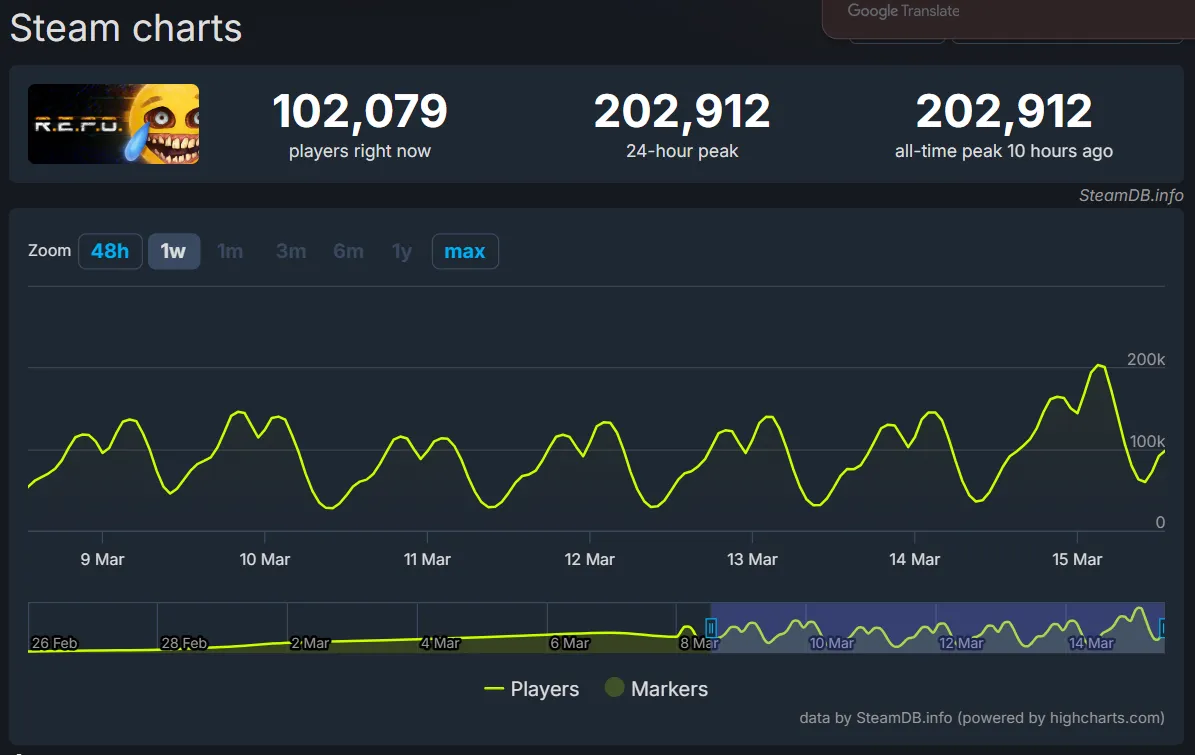Click the disabled 1m zoom option
This screenshot has height=755, width=1195.
click(x=229, y=251)
